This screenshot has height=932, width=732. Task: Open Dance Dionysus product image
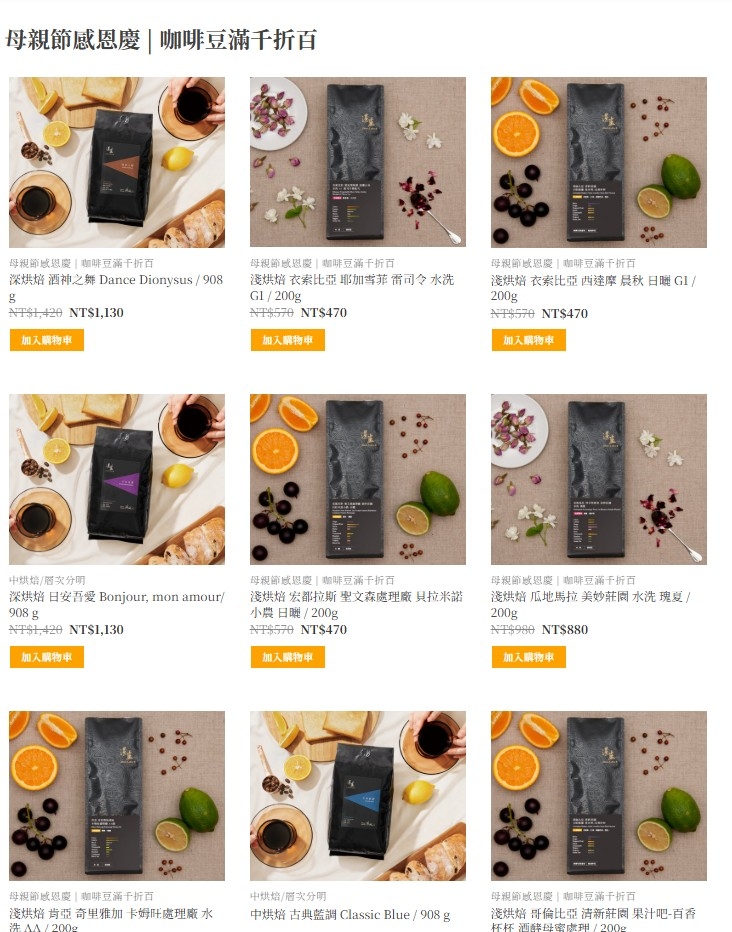point(117,162)
